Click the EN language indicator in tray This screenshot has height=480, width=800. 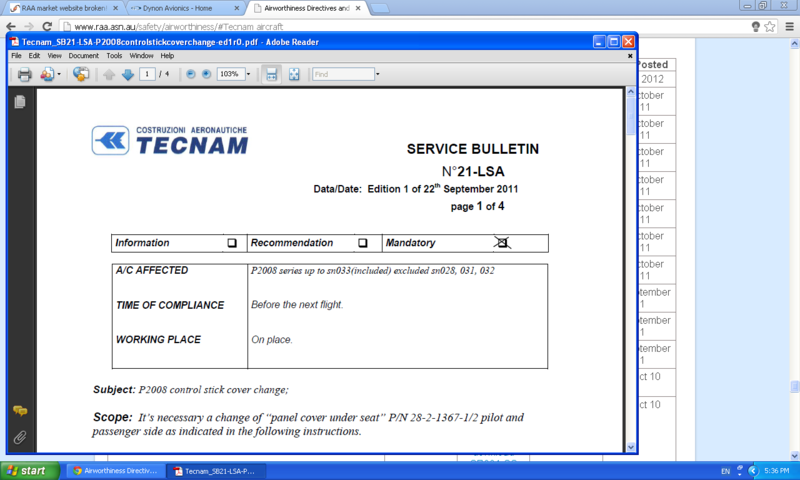pyautogui.click(x=725, y=471)
